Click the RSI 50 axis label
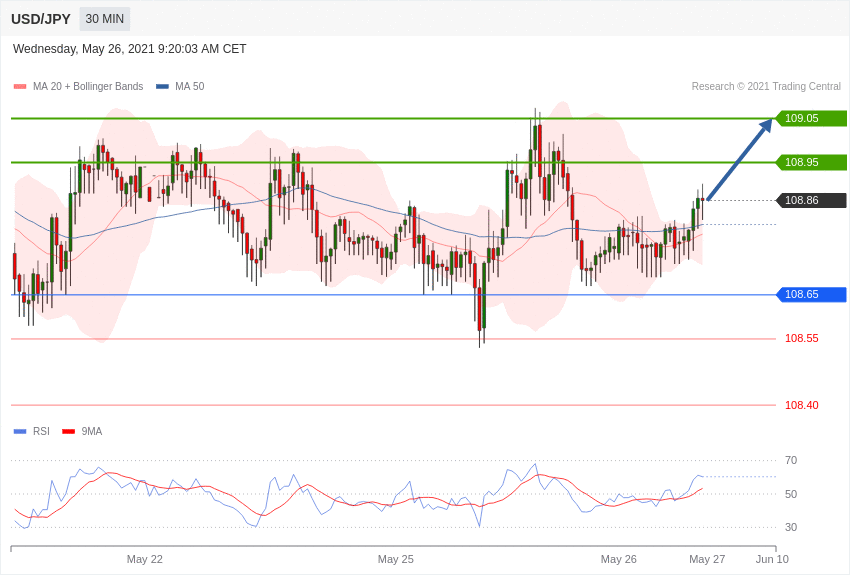 pos(791,494)
